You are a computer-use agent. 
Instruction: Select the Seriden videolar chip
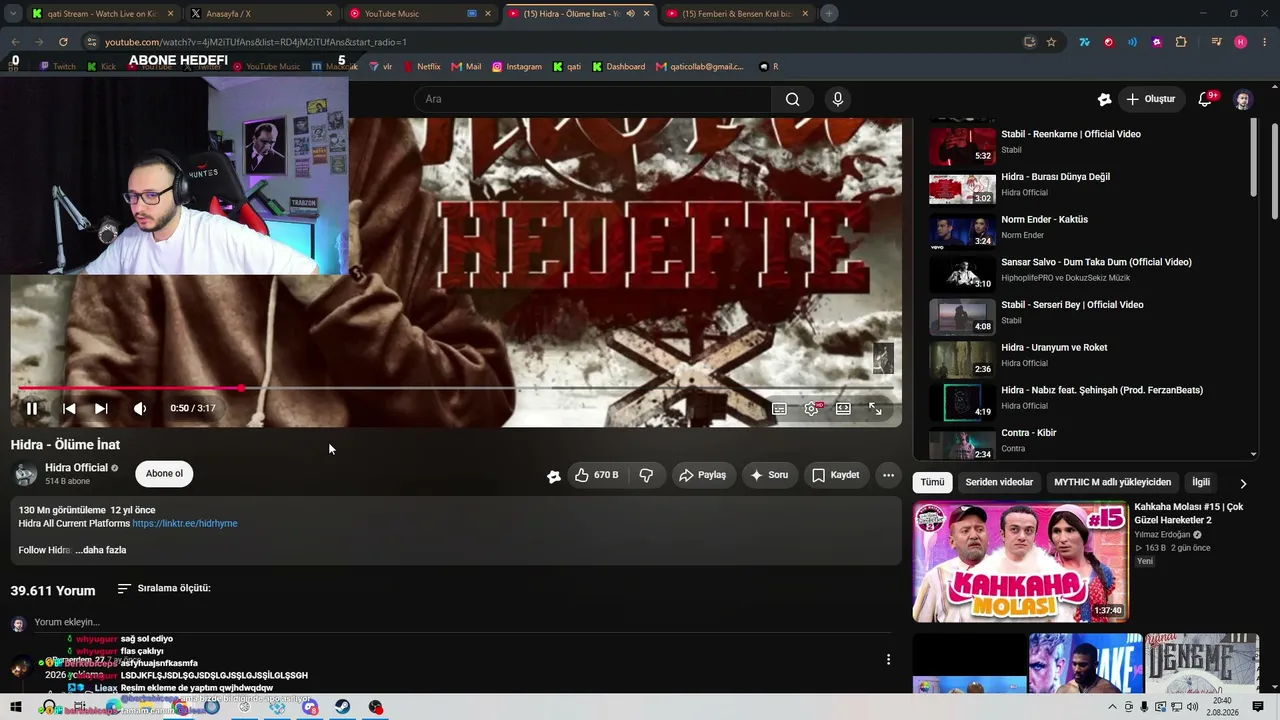[999, 482]
